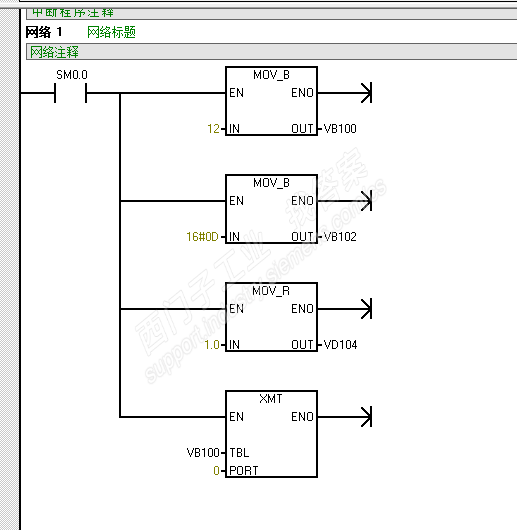Image resolution: width=517 pixels, height=530 pixels.
Task: Select the SM0.0 normally open contact
Action: click(71, 93)
